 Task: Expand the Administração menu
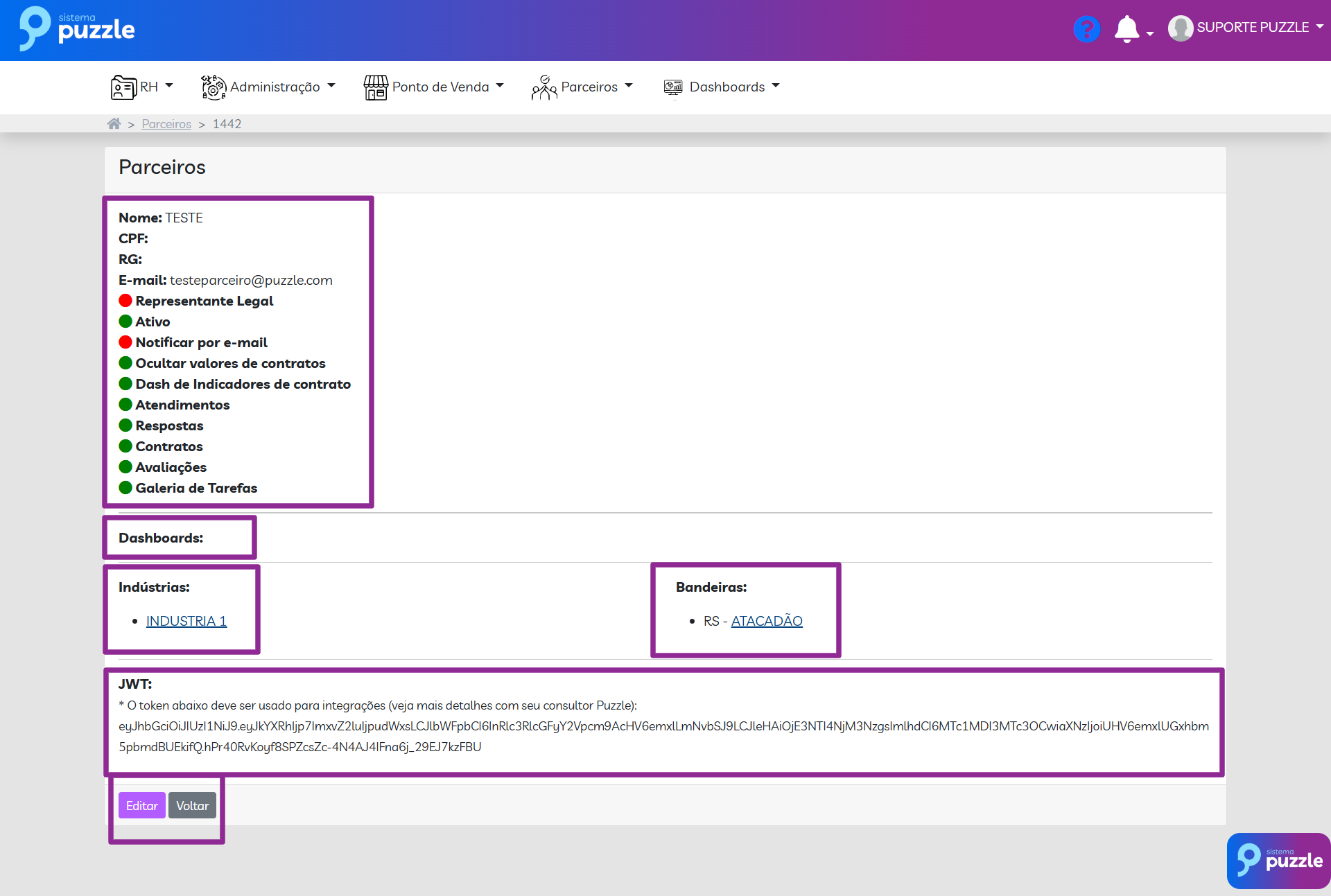pos(268,87)
